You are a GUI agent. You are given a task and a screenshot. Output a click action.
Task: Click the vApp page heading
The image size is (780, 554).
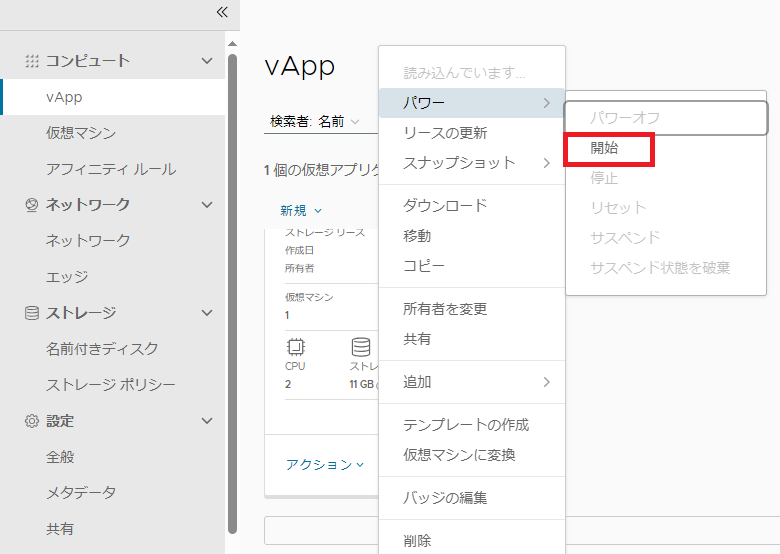point(300,66)
